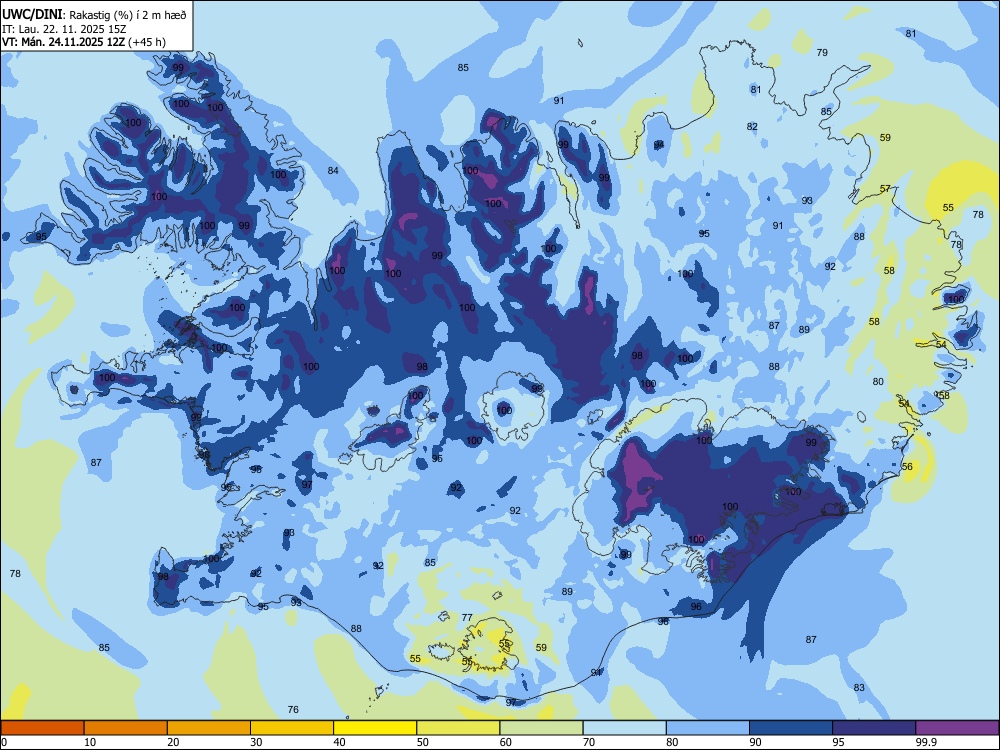
Task: Select the medium blue 80–90 legend swatch
Action: pos(708,728)
